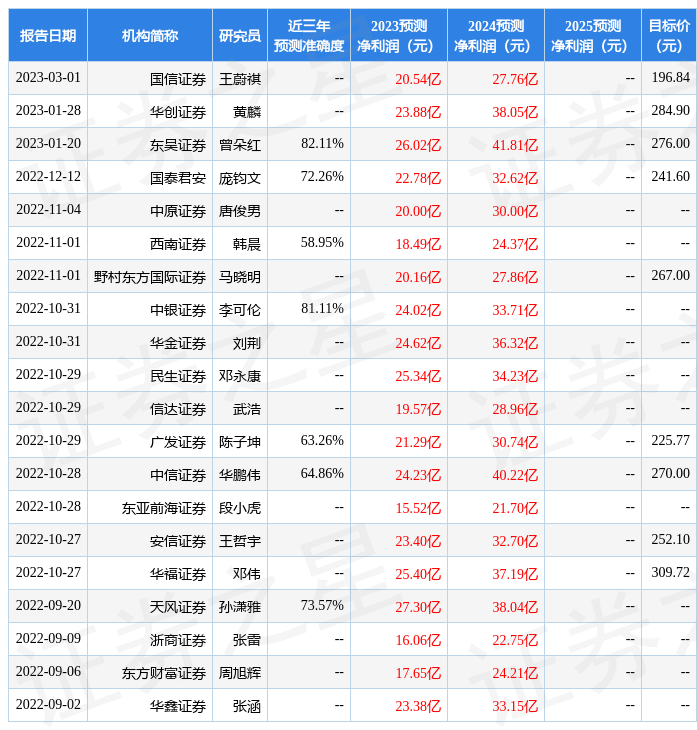This screenshot has height=730, width=697.
Task: Click the 2023-03-01 report date cell
Action: click(x=48, y=78)
